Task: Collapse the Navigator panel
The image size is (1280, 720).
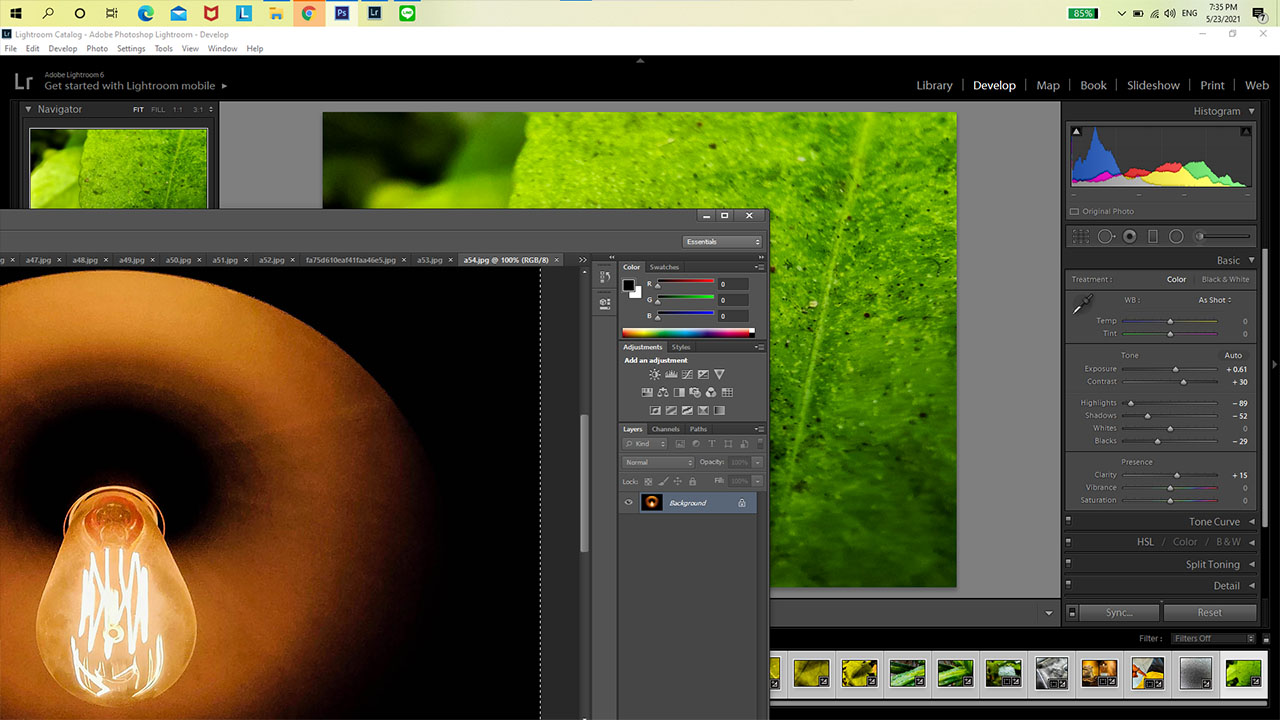Action: click(29, 109)
